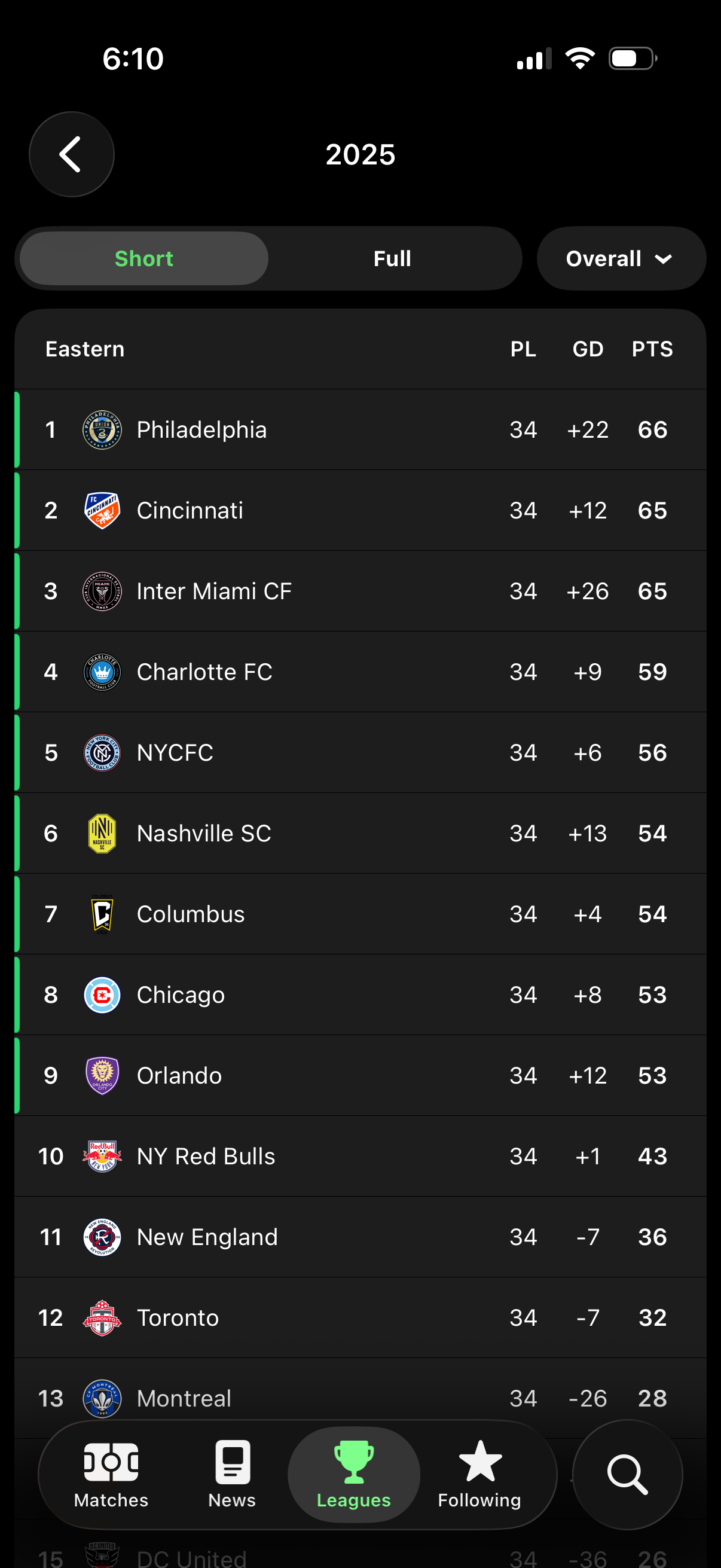Open the search magnifier button

click(627, 1474)
